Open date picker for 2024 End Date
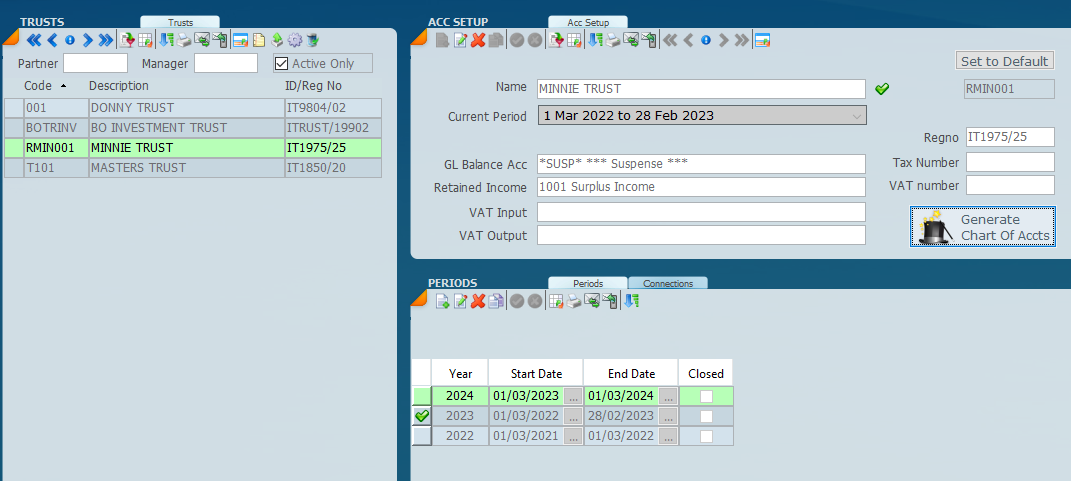This screenshot has width=1071, height=481. pyautogui.click(x=668, y=396)
